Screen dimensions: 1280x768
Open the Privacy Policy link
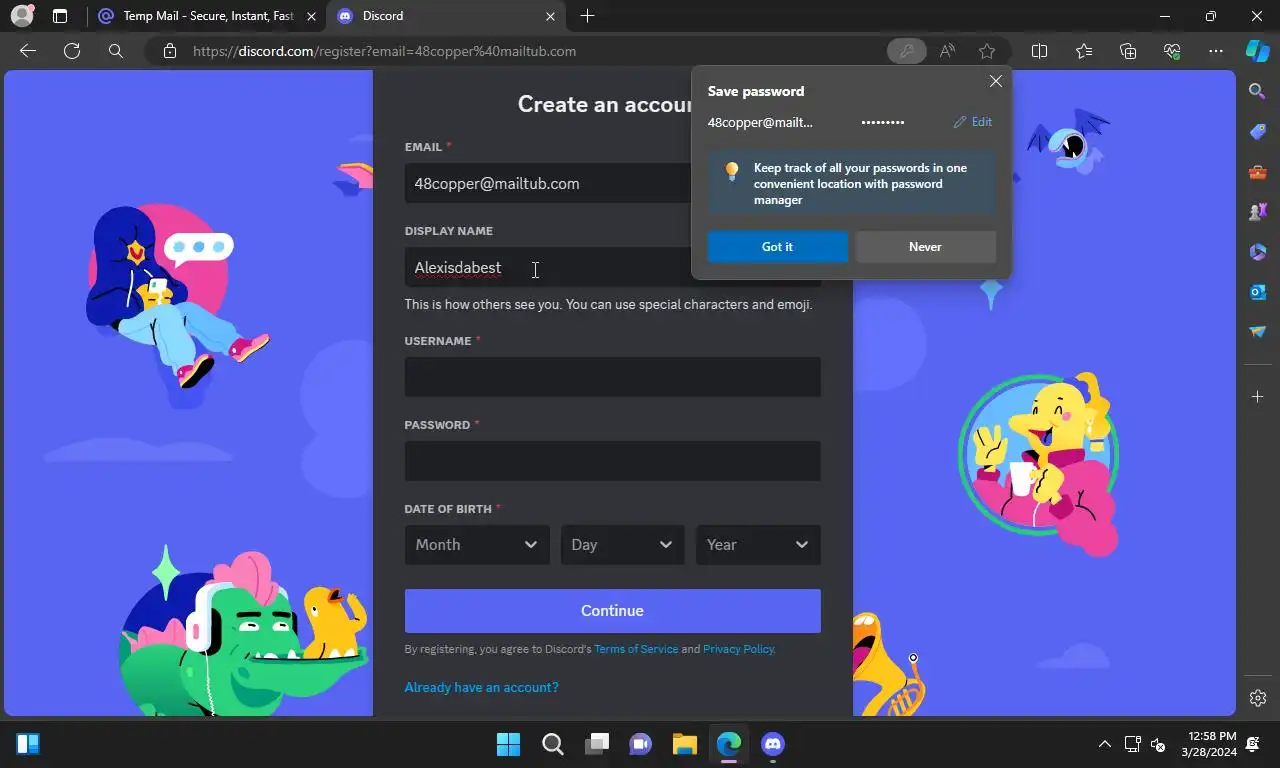[739, 649]
